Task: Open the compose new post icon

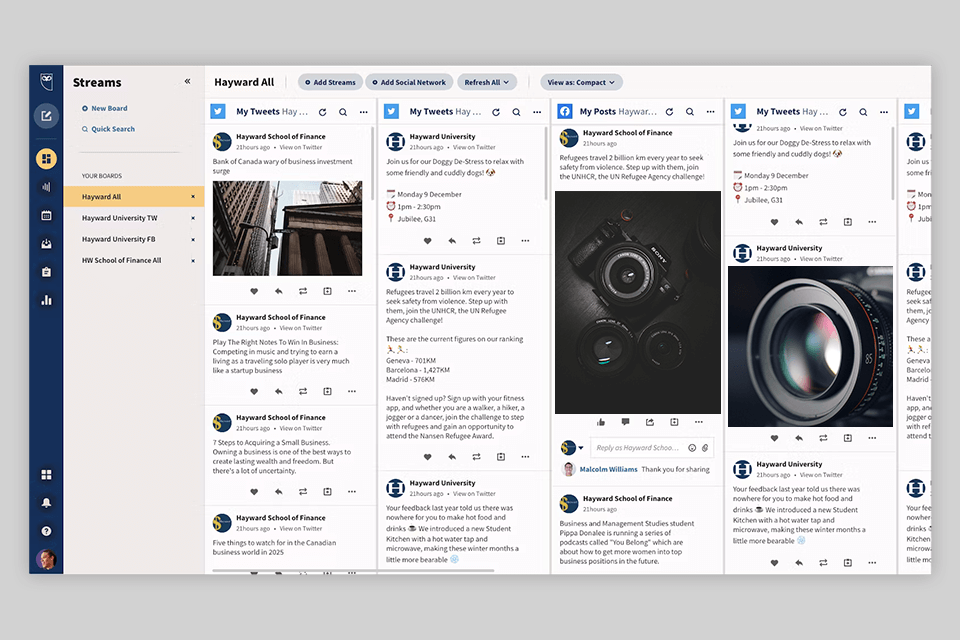Action: [46, 116]
